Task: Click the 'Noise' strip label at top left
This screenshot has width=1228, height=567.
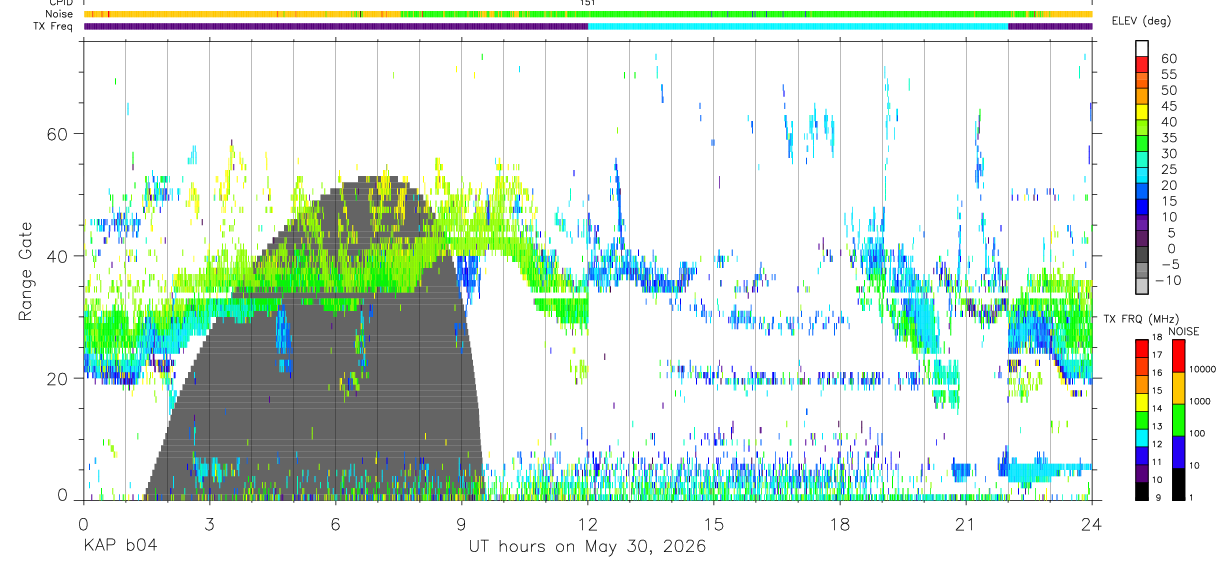Action: click(60, 14)
